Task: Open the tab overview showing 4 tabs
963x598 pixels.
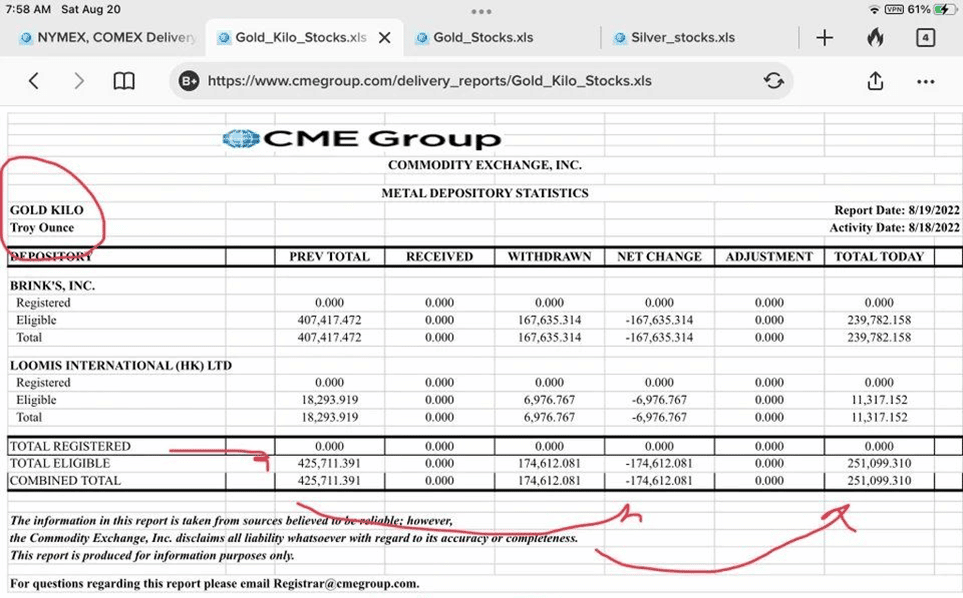Action: 926,37
